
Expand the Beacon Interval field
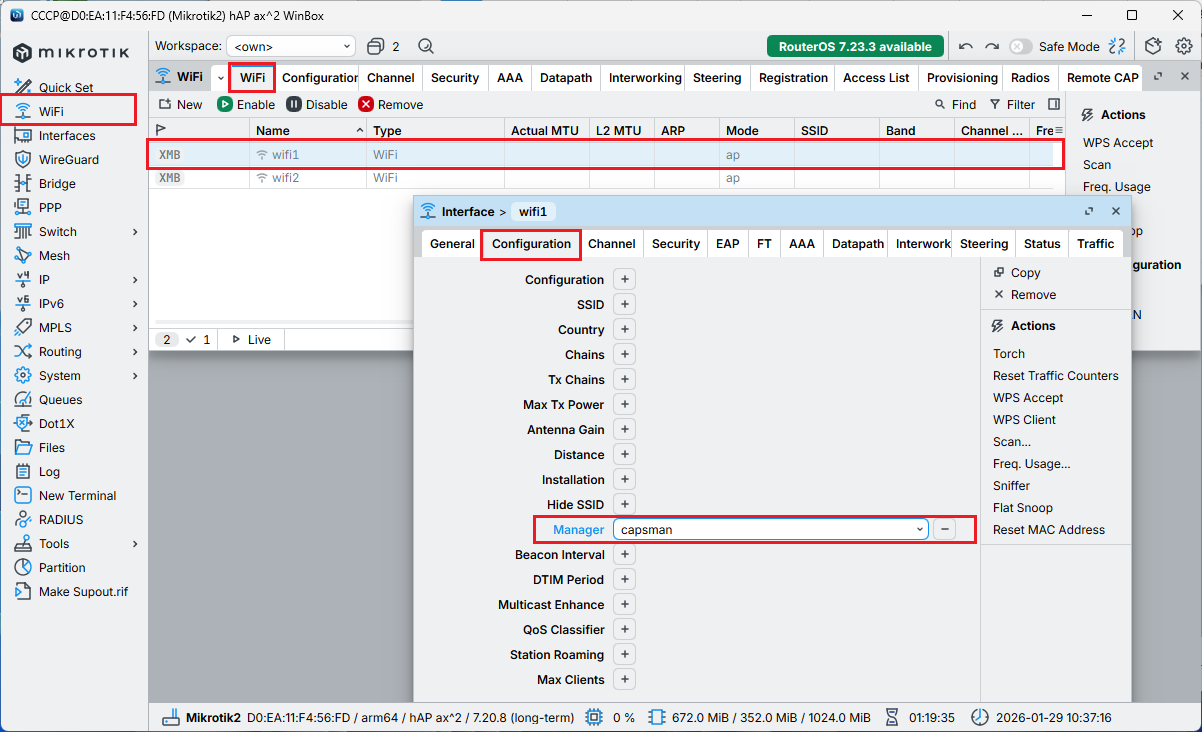(624, 554)
